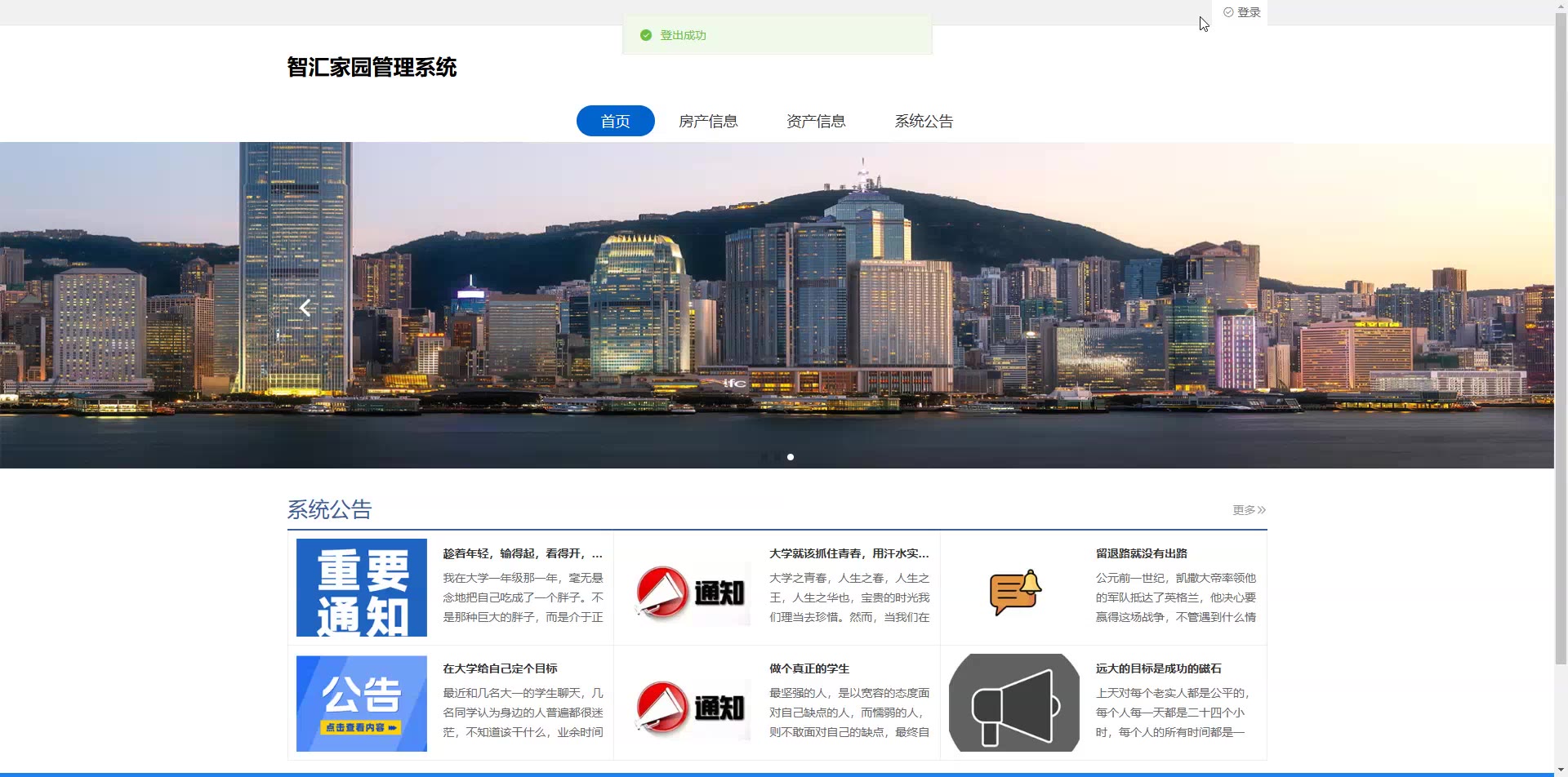Click the blue 公告 thumbnail image
This screenshot has width=1568, height=777.
pyautogui.click(x=361, y=703)
